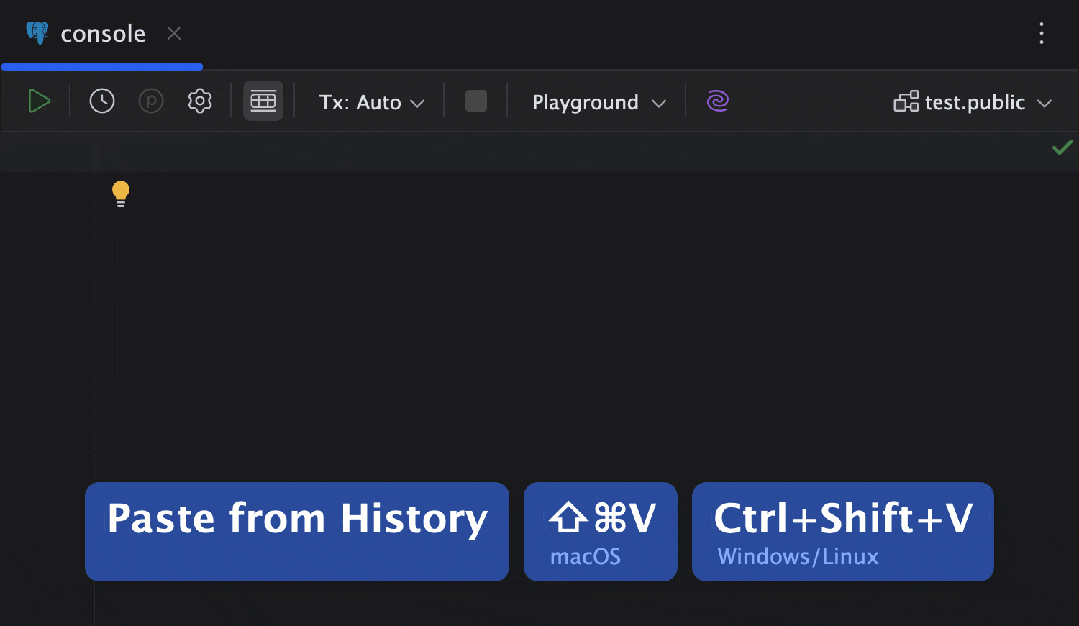Click the Stop square button
The image size is (1079, 626).
pos(476,101)
